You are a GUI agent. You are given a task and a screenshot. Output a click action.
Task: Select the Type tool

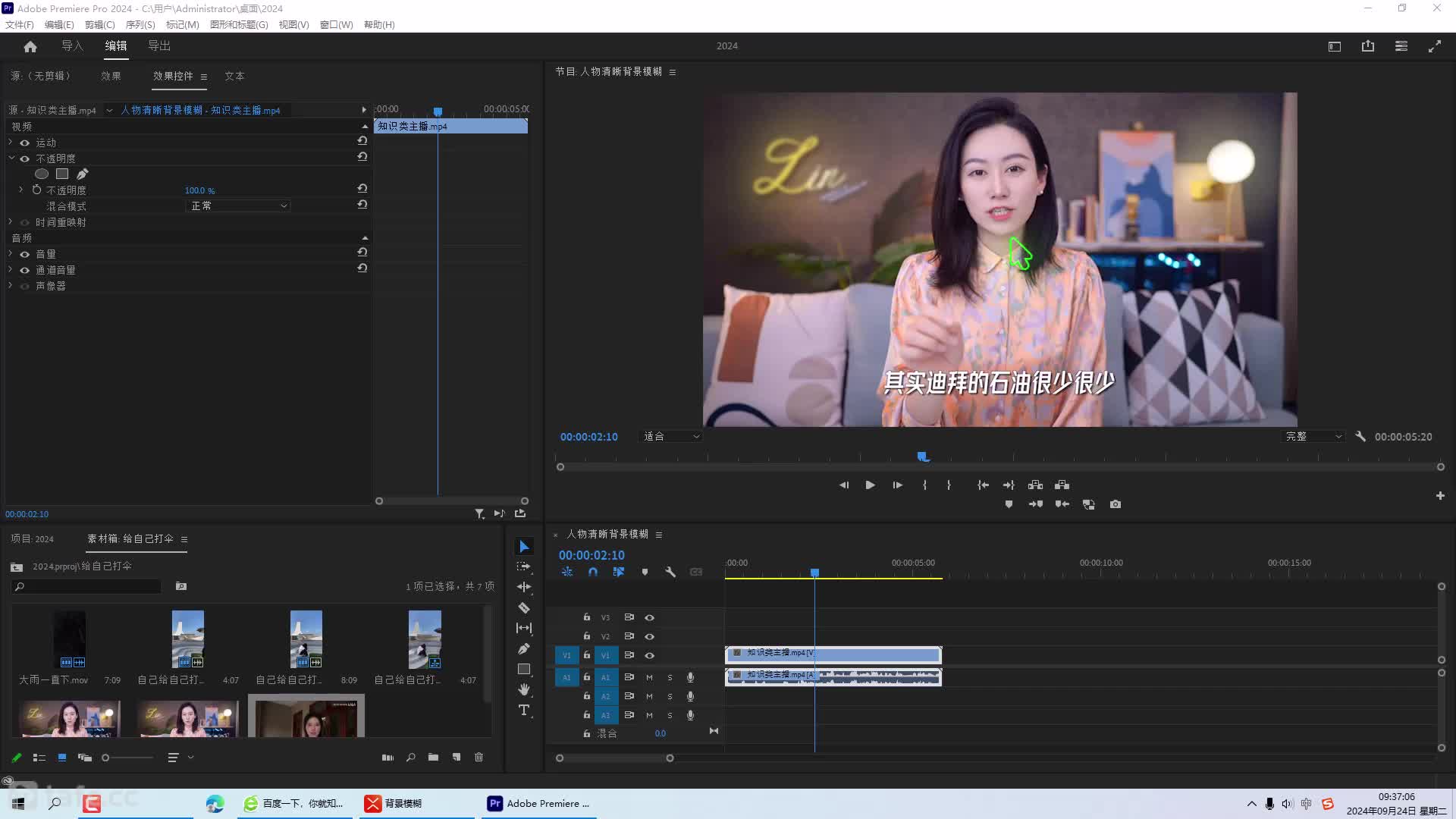click(x=524, y=710)
